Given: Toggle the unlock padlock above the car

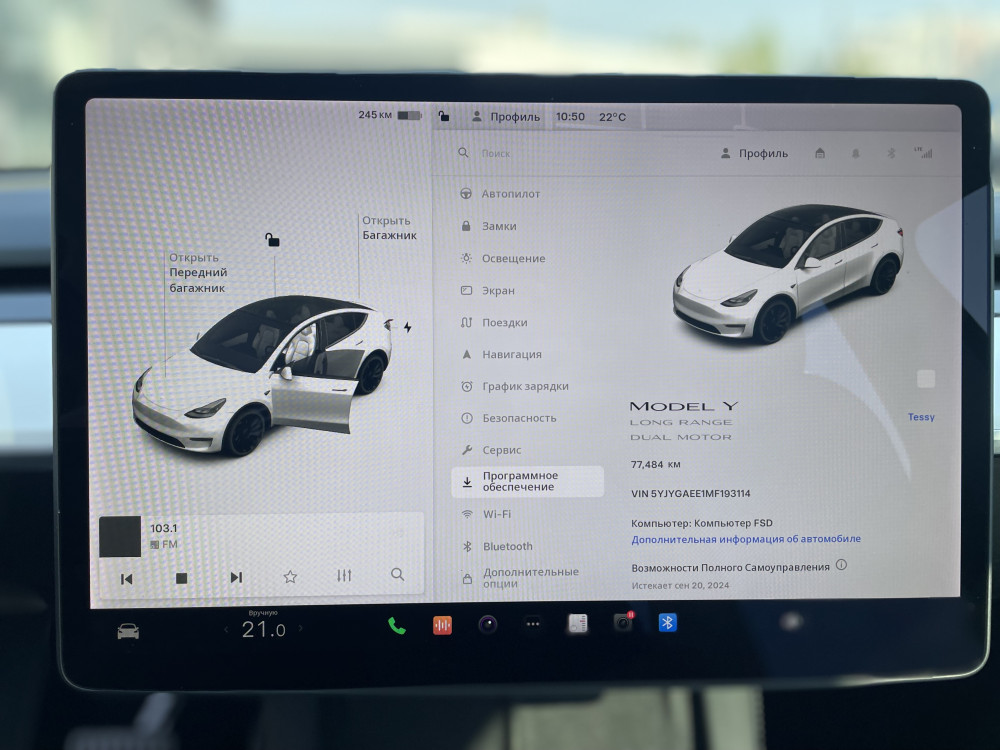Looking at the screenshot, I should click(272, 240).
